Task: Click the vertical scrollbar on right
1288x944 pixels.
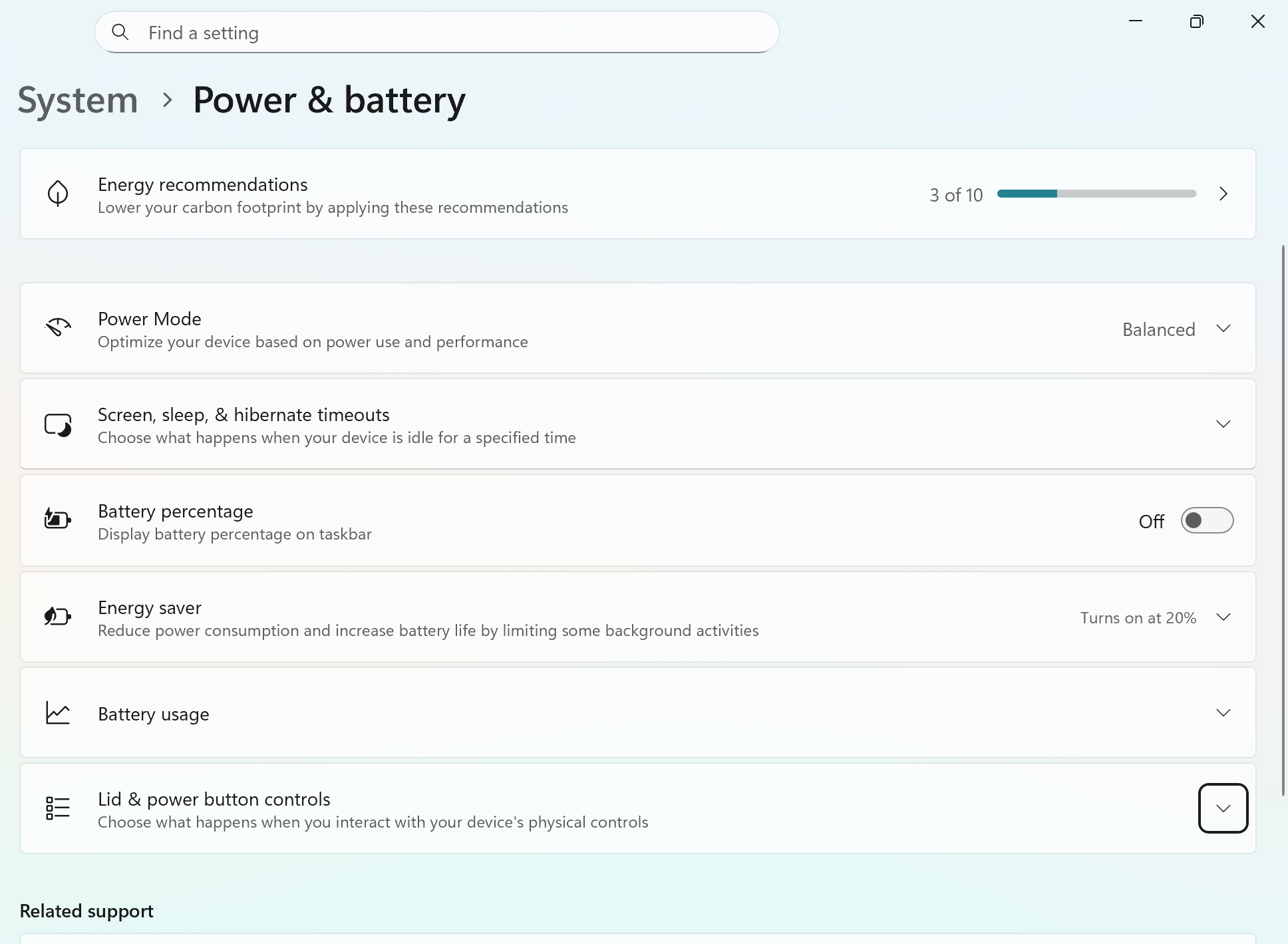Action: (1283, 519)
